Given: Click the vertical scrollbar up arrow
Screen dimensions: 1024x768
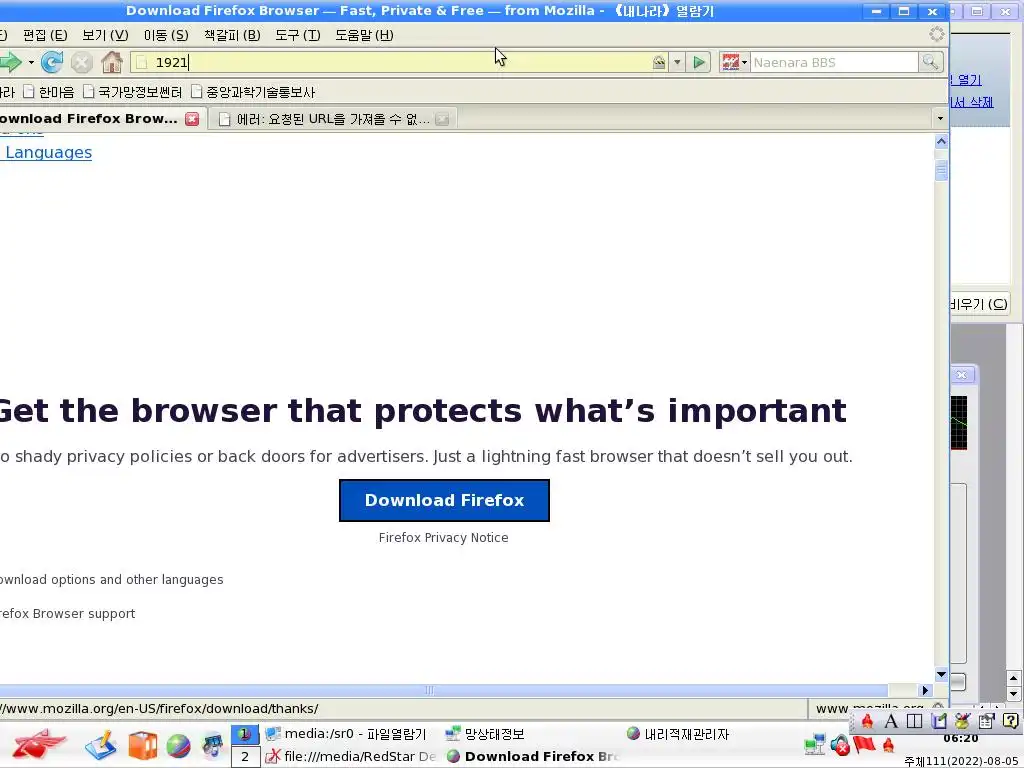Looking at the screenshot, I should pyautogui.click(x=941, y=141).
